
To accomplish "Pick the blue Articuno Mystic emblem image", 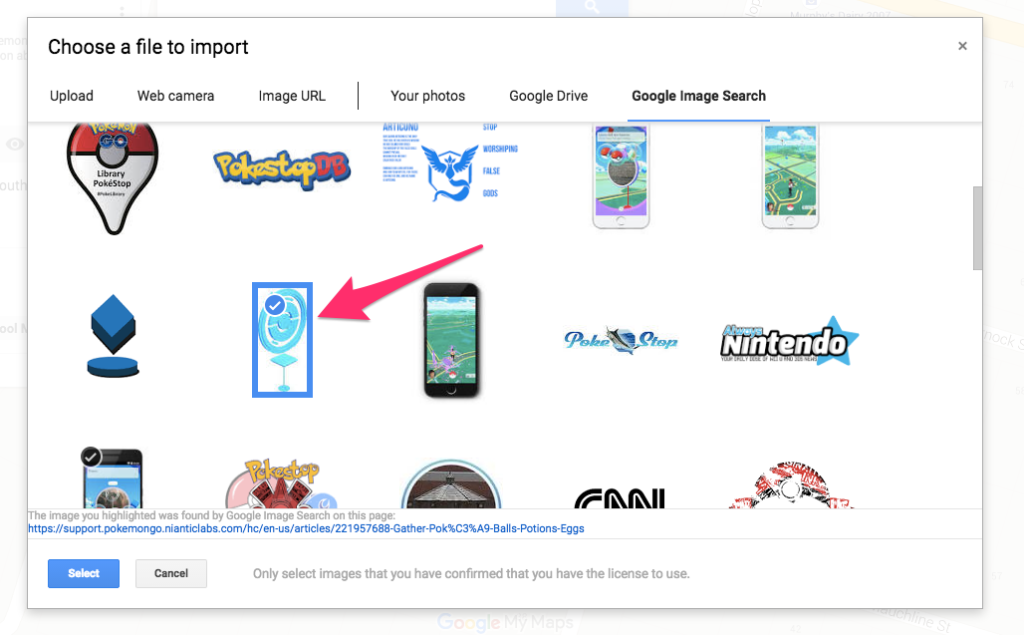I will point(450,163).
